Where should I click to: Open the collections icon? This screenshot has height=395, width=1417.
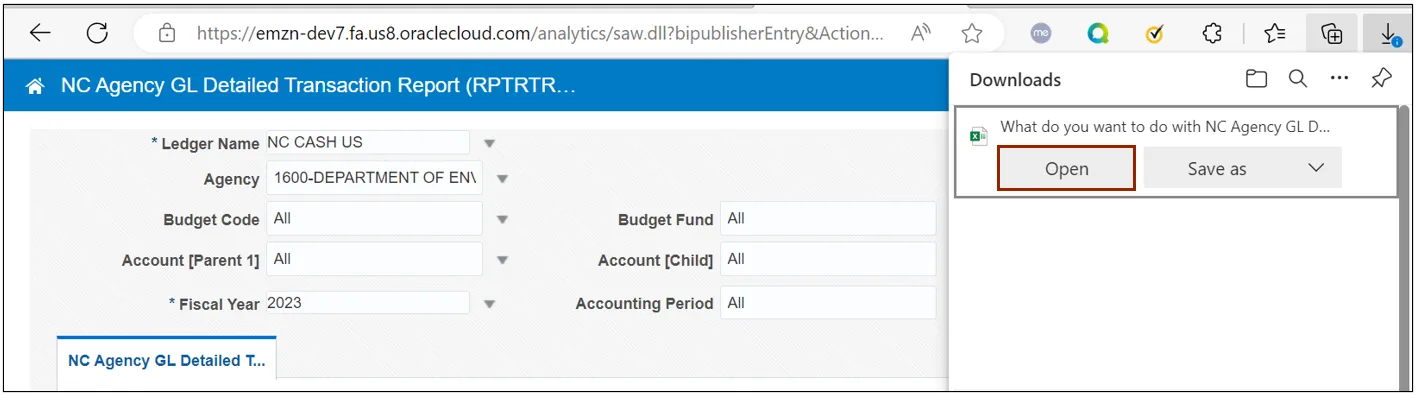pos(1331,34)
